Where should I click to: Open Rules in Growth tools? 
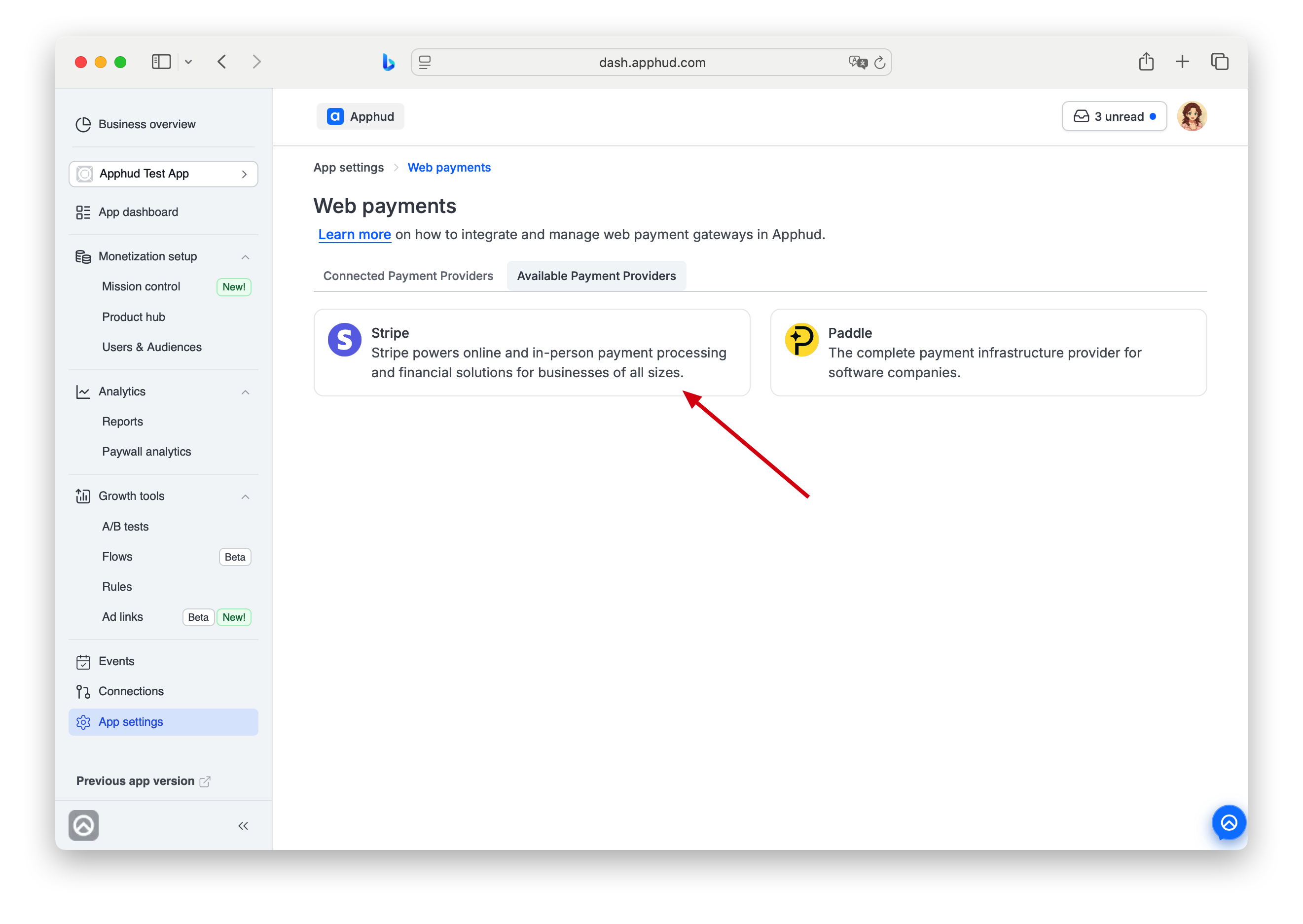pos(117,587)
